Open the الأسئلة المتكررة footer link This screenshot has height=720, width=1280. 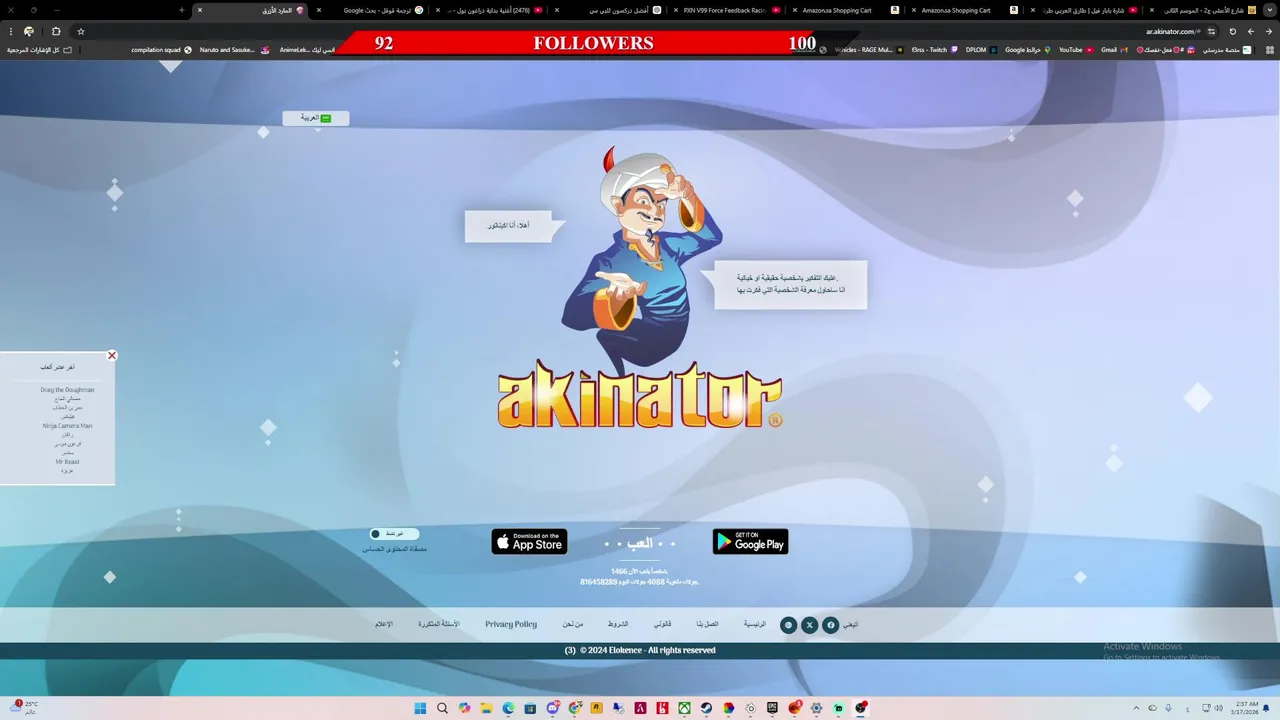(439, 624)
